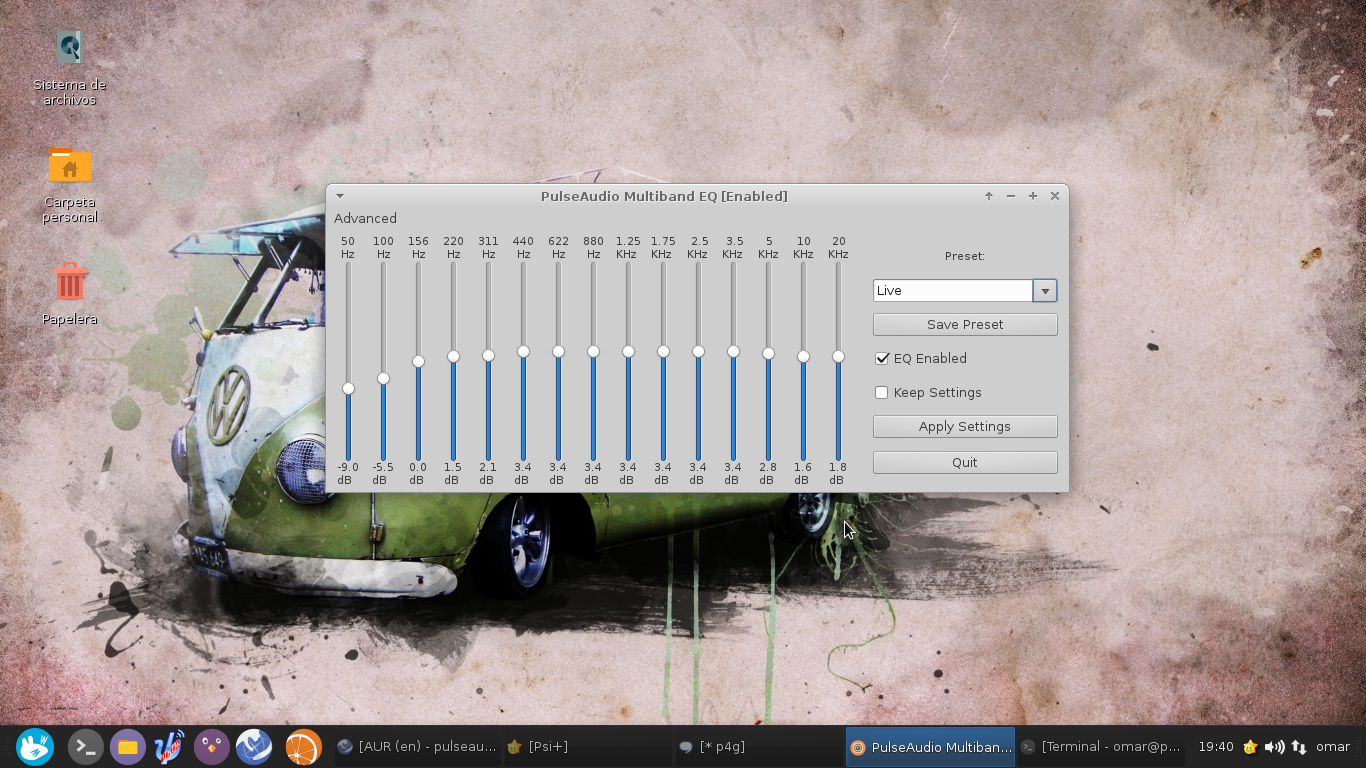
Task: Click the 2.1 dB value label
Action: coord(488,474)
